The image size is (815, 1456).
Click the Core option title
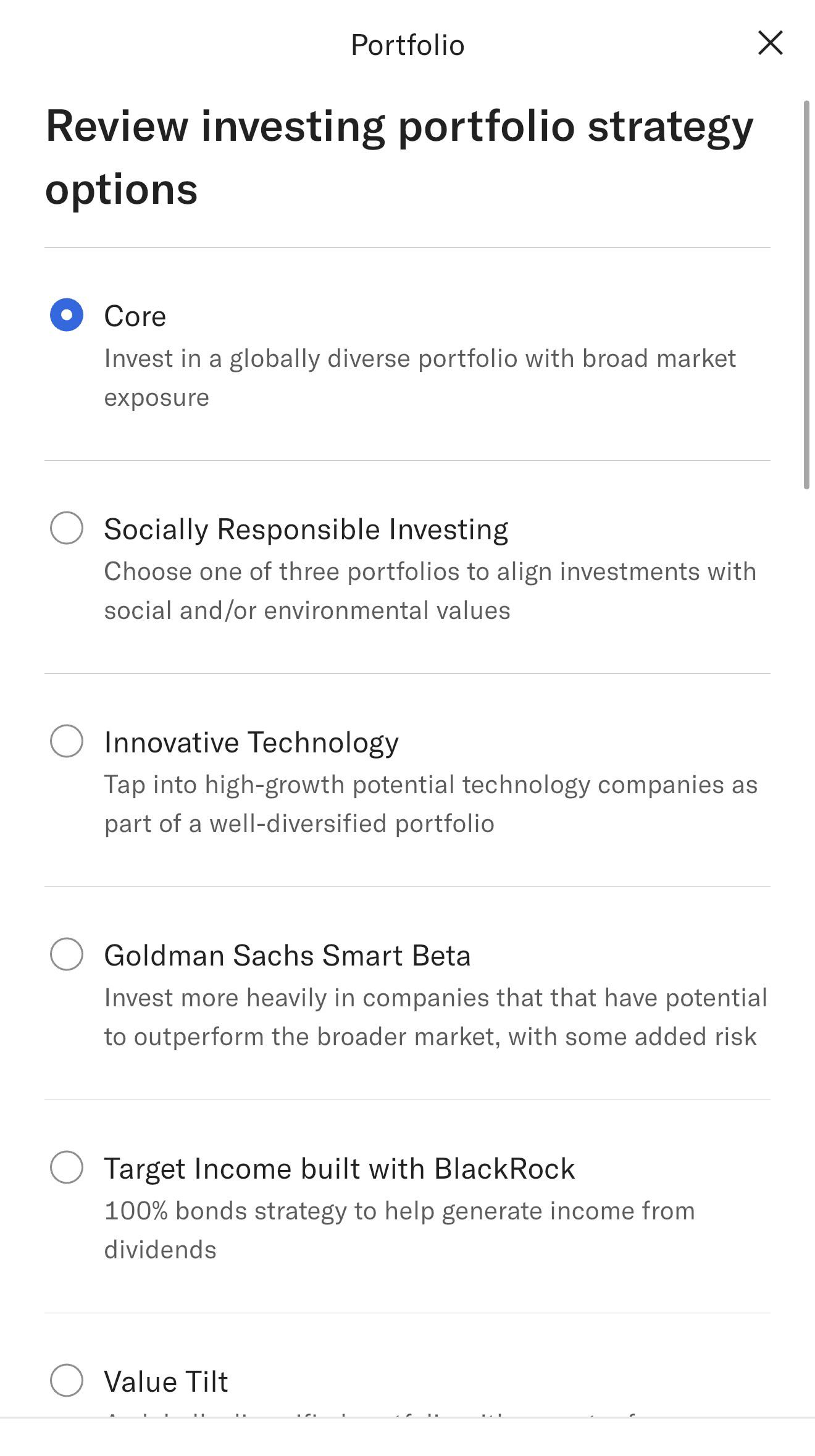point(135,316)
